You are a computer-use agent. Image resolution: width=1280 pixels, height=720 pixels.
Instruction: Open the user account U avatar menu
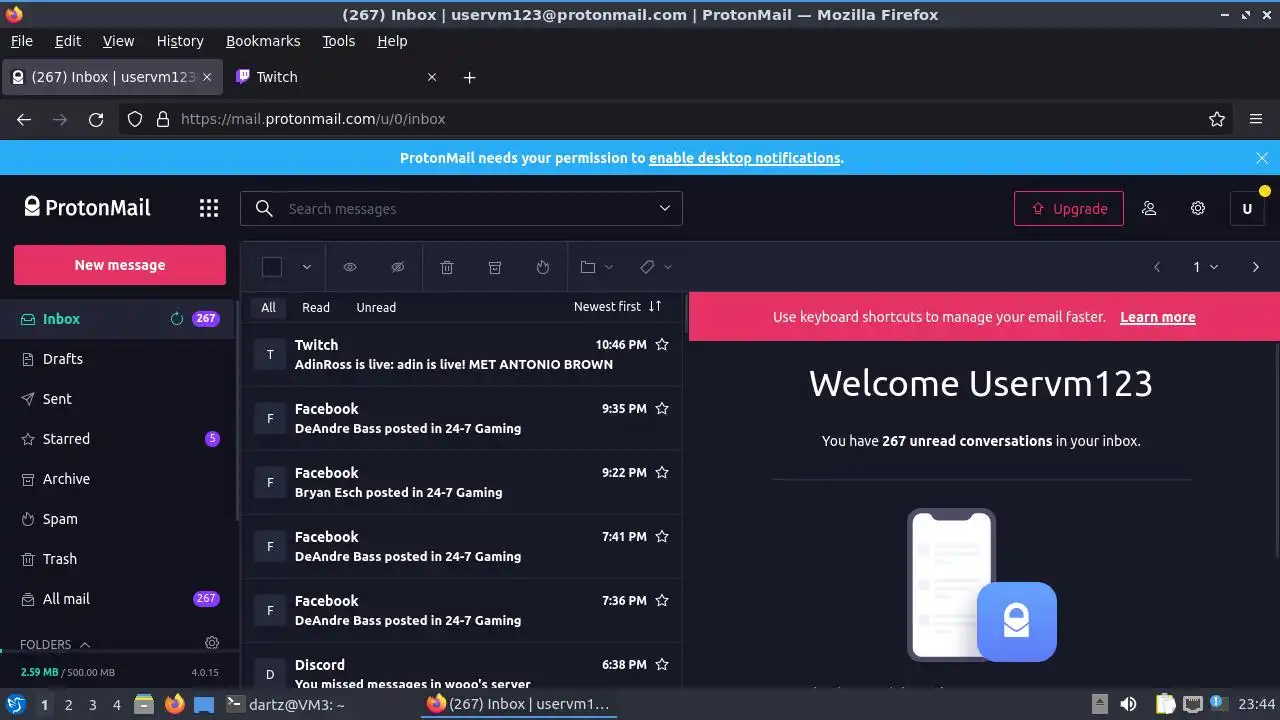point(1247,209)
